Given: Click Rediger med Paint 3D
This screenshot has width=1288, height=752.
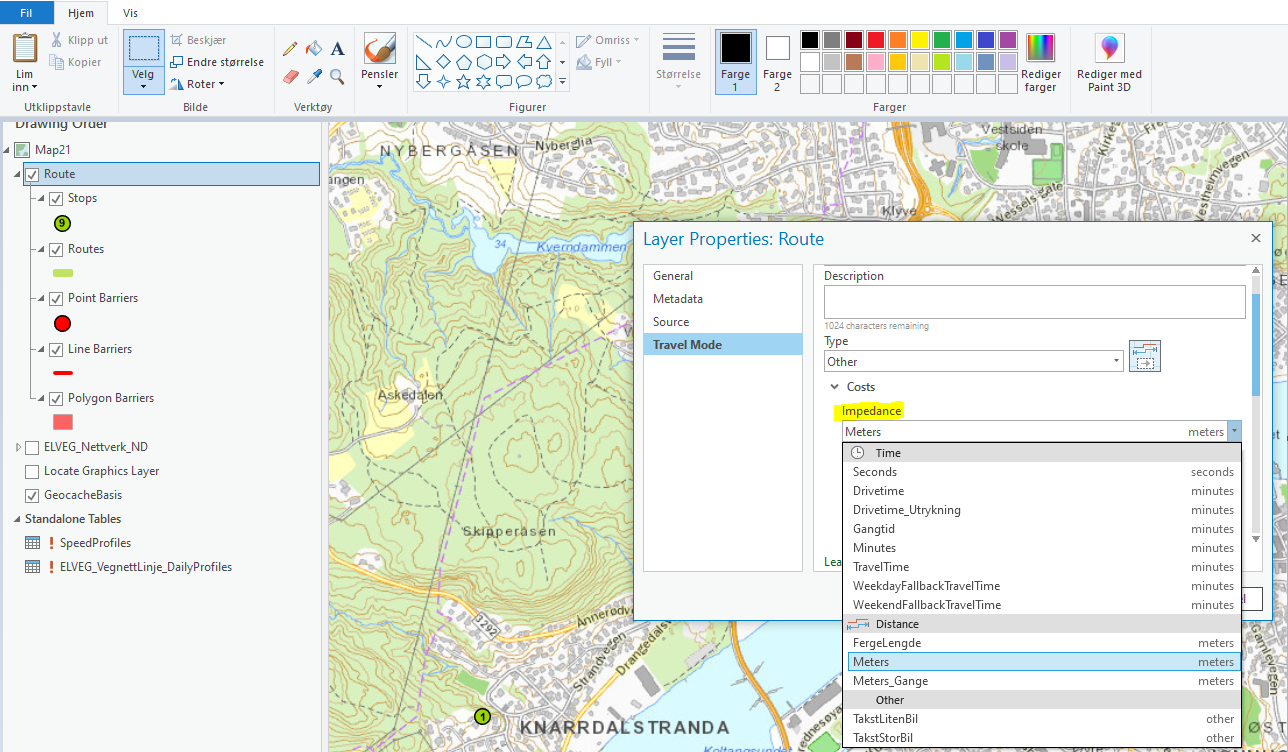Looking at the screenshot, I should 1109,62.
